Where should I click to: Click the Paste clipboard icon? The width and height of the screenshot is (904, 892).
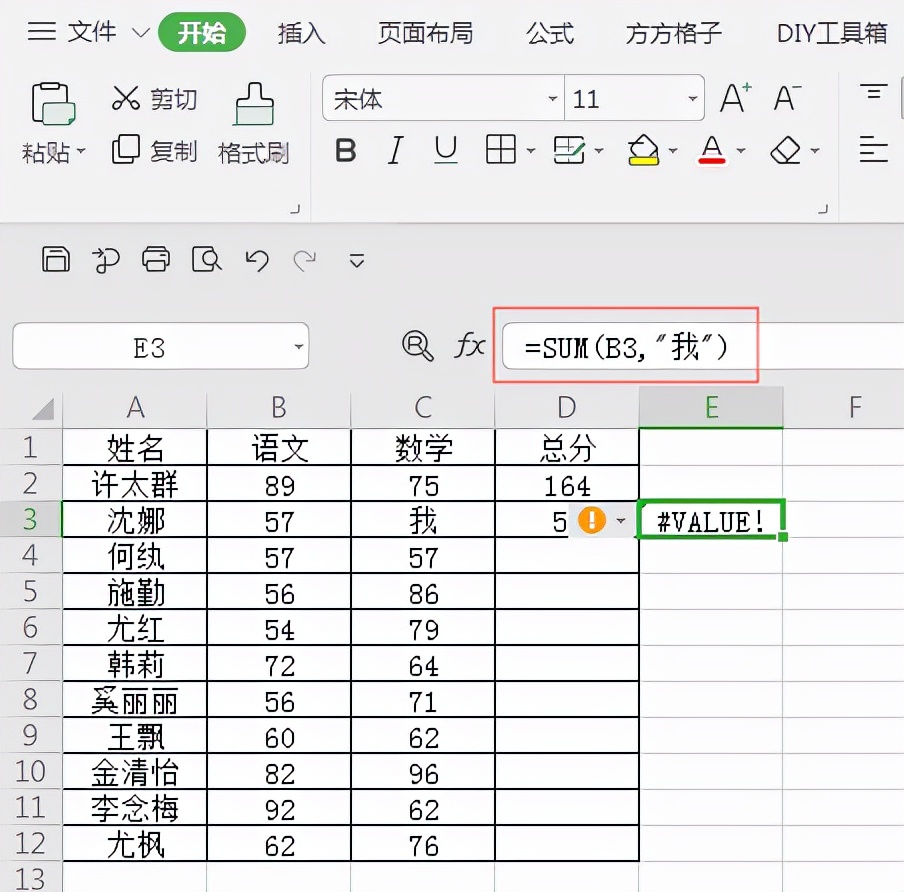click(x=53, y=104)
